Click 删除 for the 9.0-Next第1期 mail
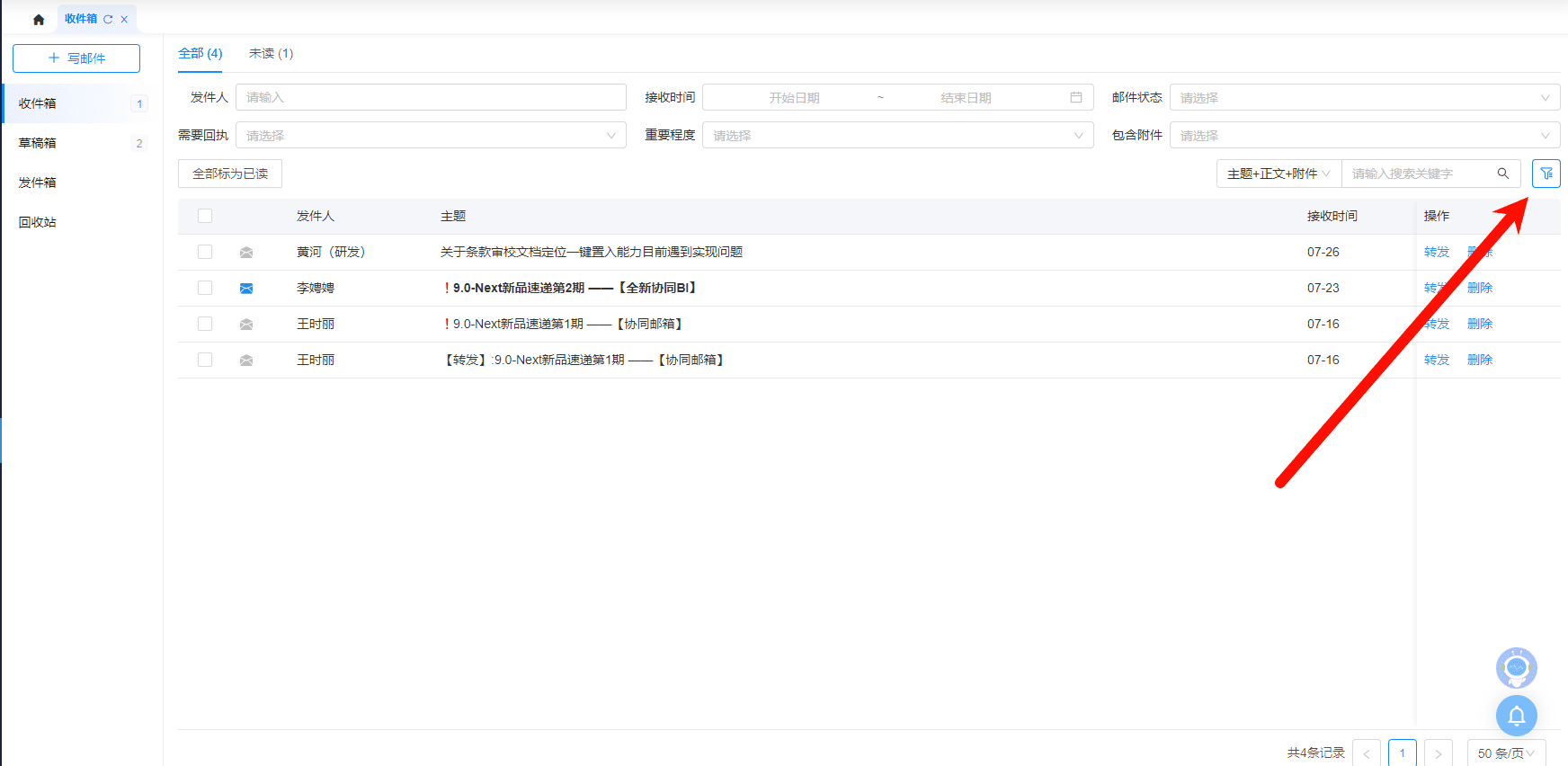Screen dimensions: 1568x766 1480,324
